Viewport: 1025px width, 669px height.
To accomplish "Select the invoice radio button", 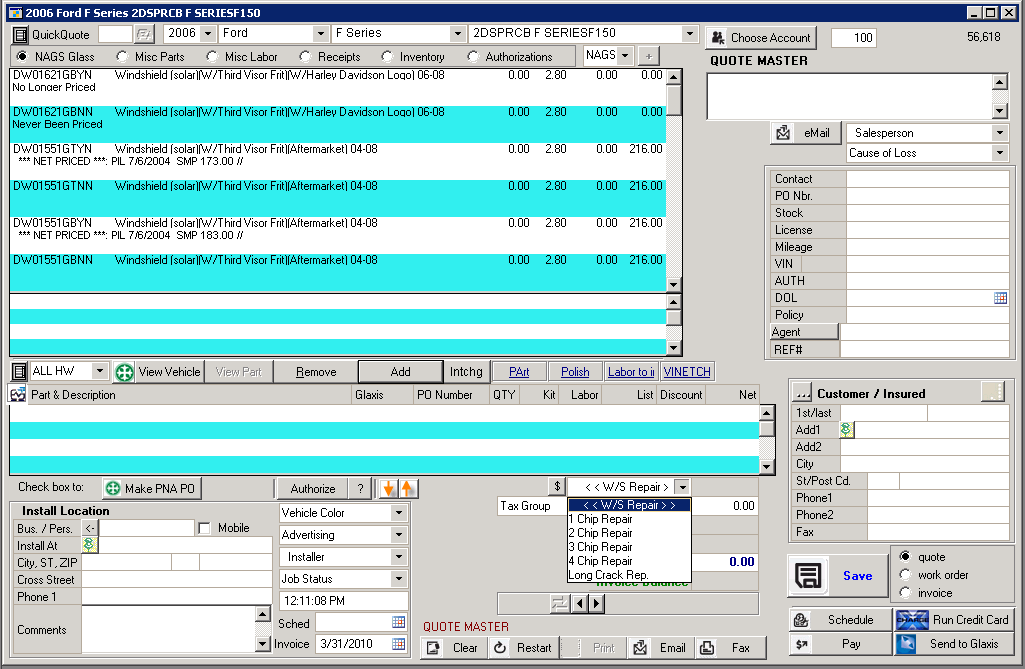I will 905,592.
